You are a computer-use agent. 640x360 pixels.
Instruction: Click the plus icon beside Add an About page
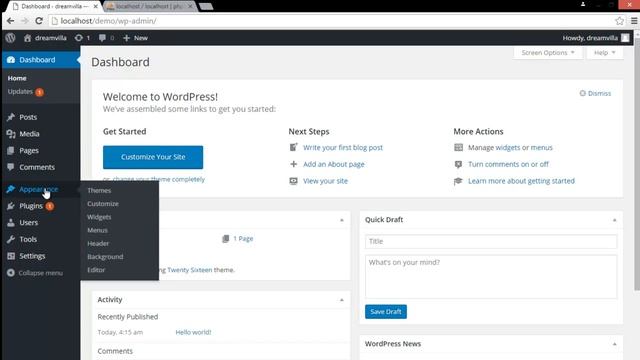(x=293, y=164)
